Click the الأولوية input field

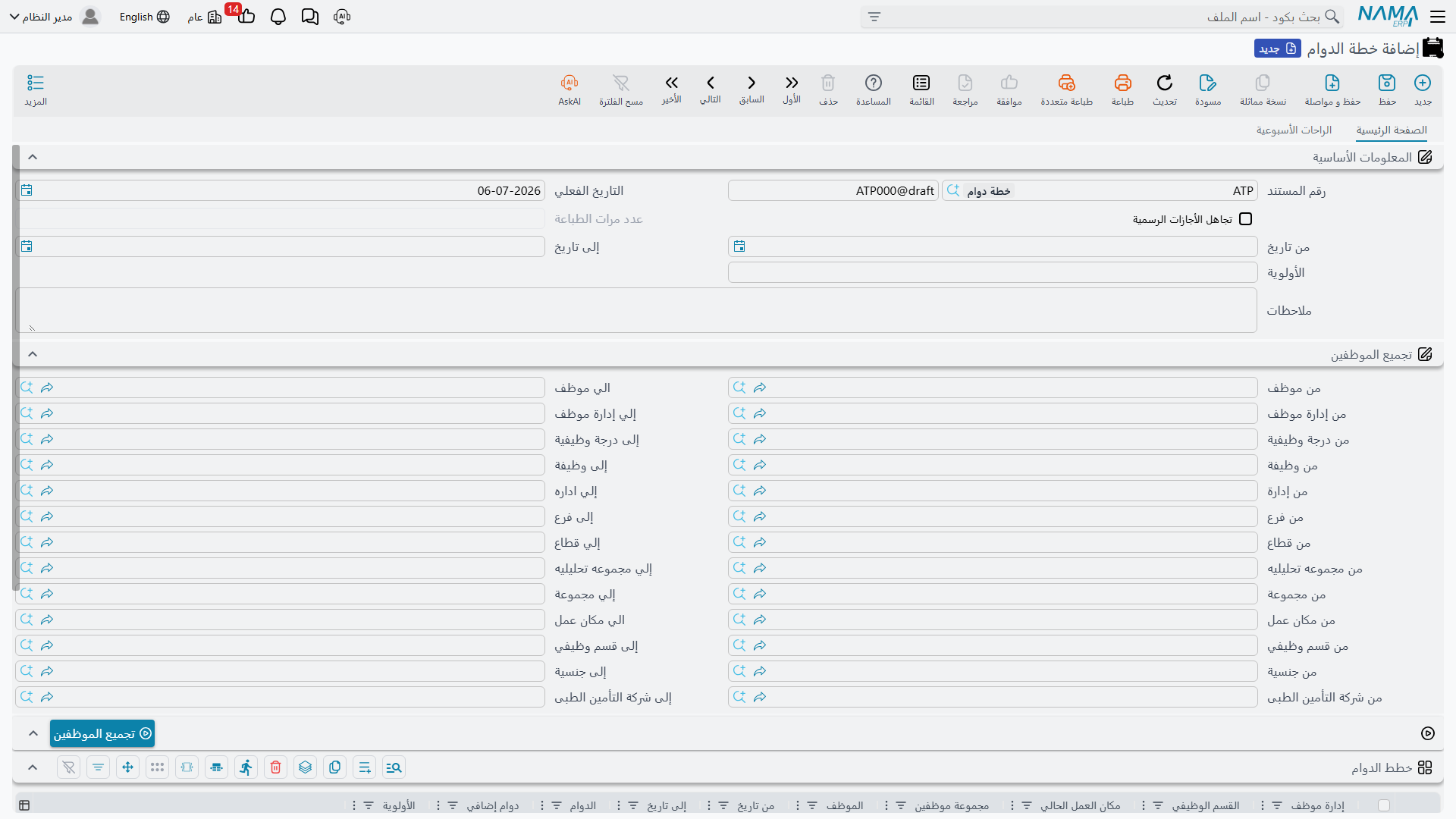[993, 272]
